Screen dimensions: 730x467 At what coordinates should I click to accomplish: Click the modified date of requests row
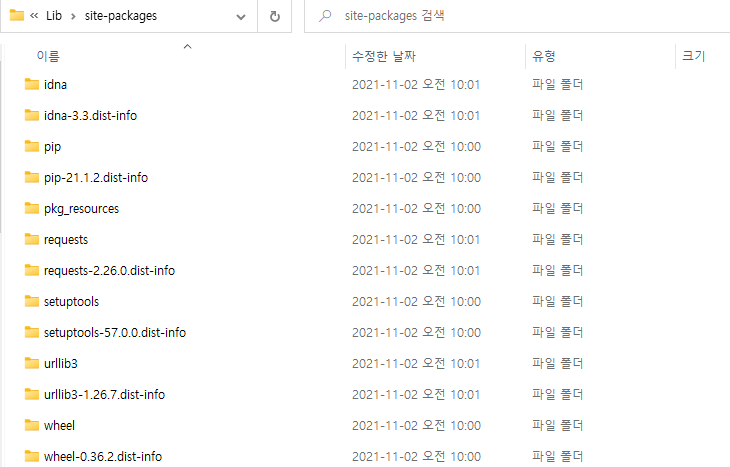tap(416, 240)
